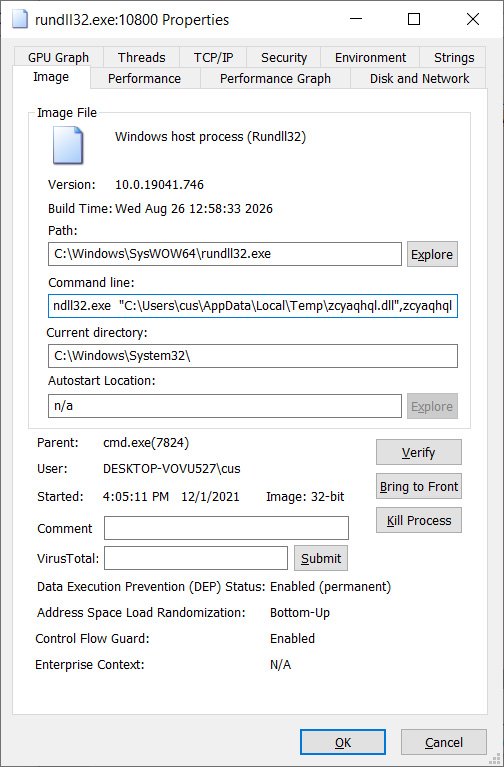Click the rundll32 file icon in Image File
Screen dimensions: 504x767
coord(68,145)
